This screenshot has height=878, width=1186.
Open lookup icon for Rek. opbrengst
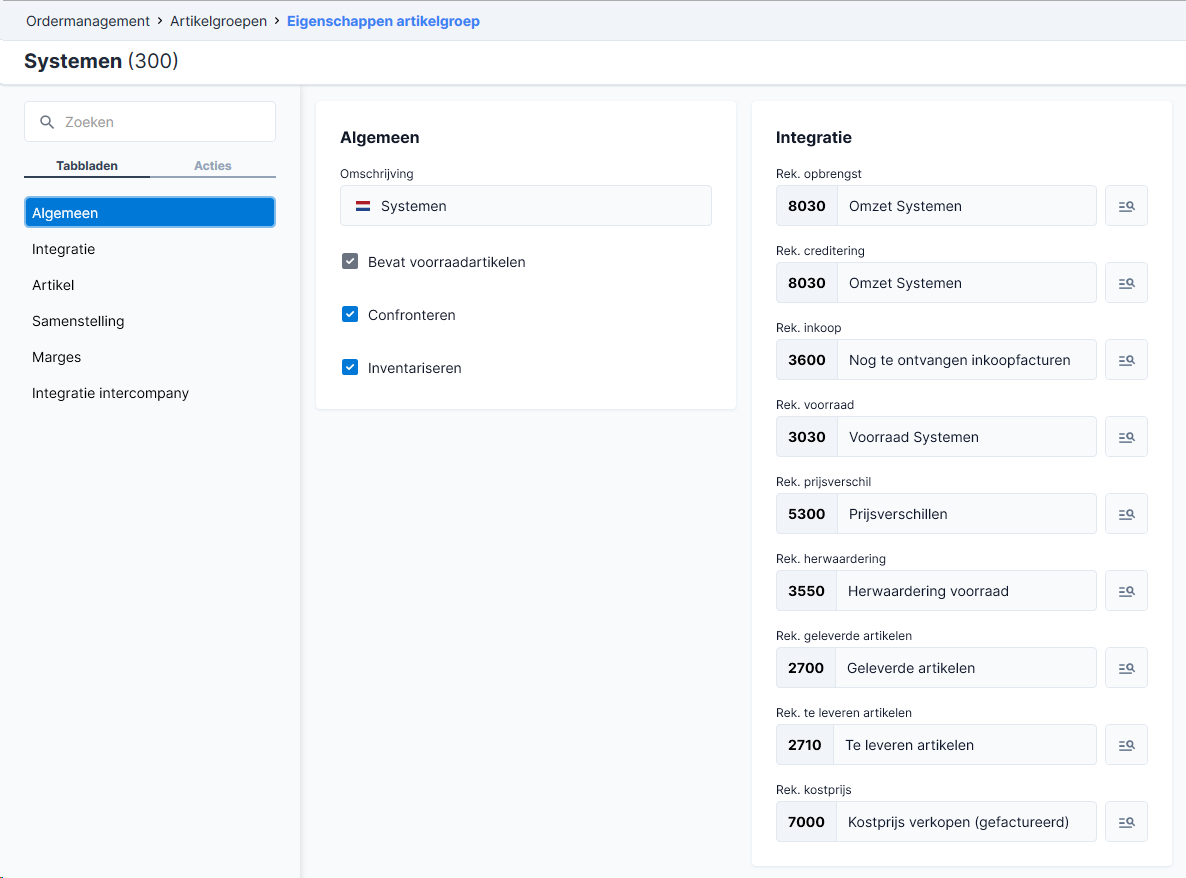click(x=1125, y=206)
